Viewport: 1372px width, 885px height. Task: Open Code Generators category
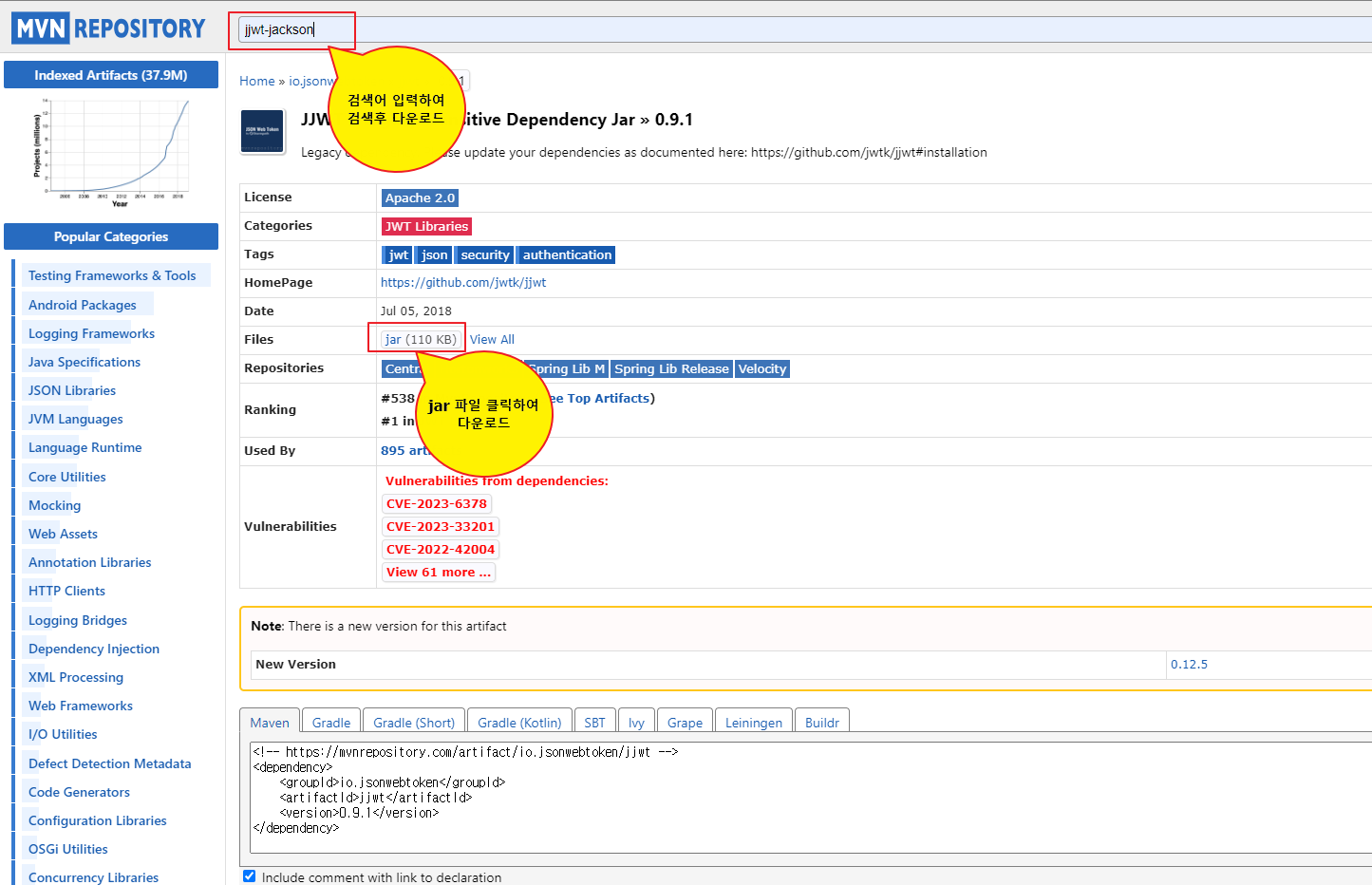(x=80, y=792)
